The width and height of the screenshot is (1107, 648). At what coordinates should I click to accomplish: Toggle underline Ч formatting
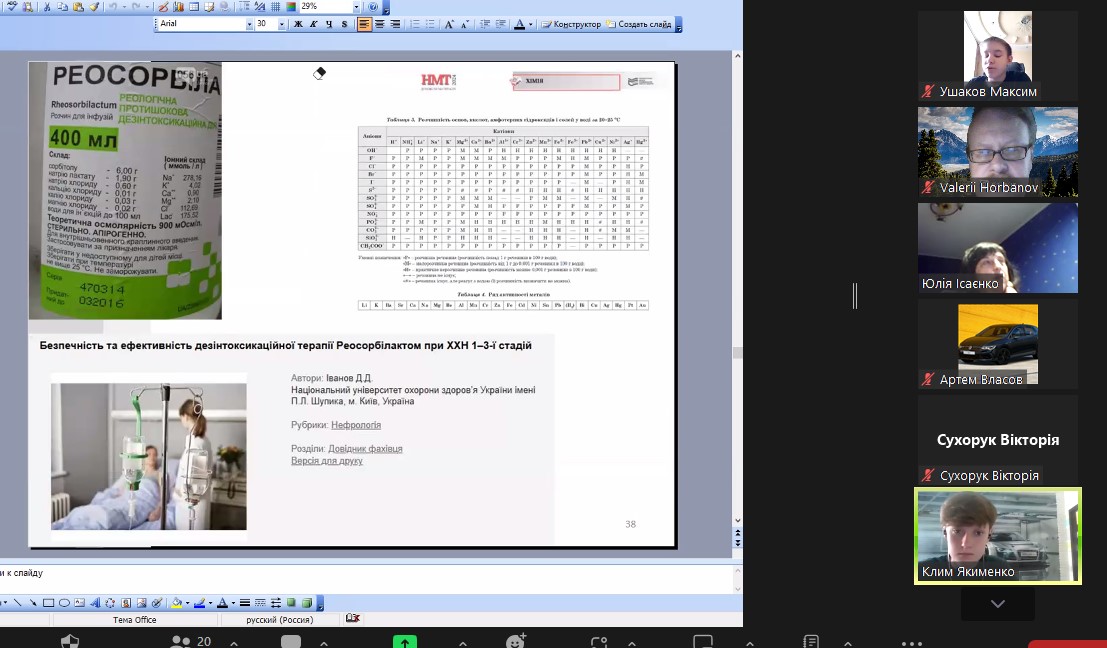pyautogui.click(x=329, y=24)
